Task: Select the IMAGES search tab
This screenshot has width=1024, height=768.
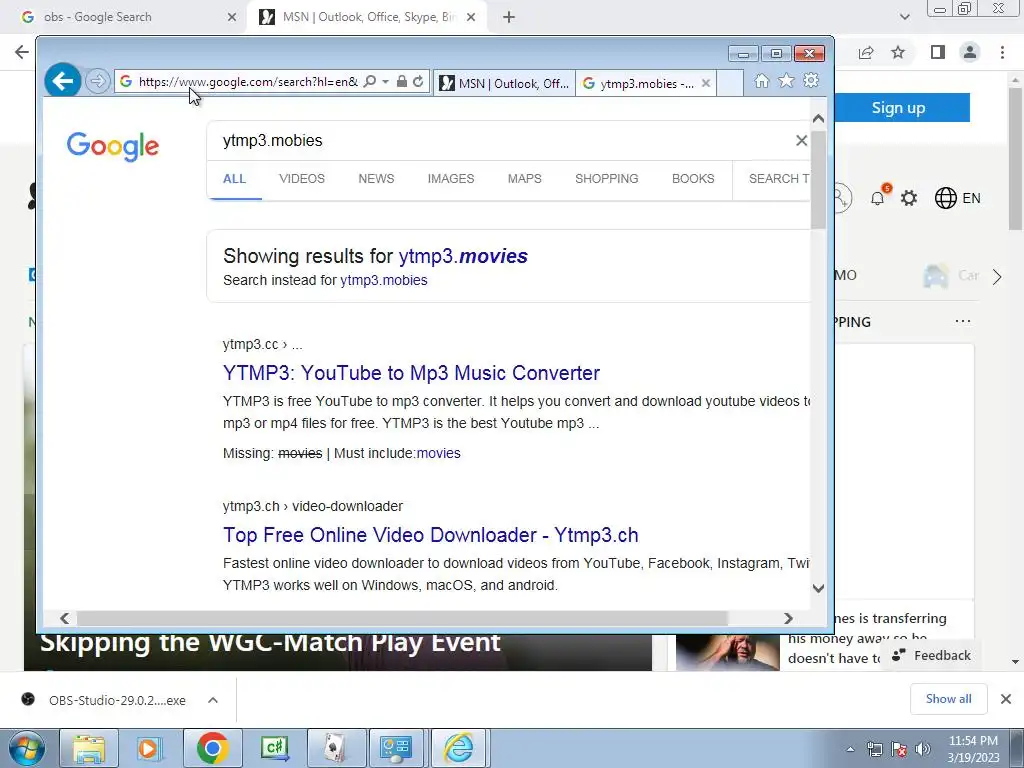Action: coord(451,179)
